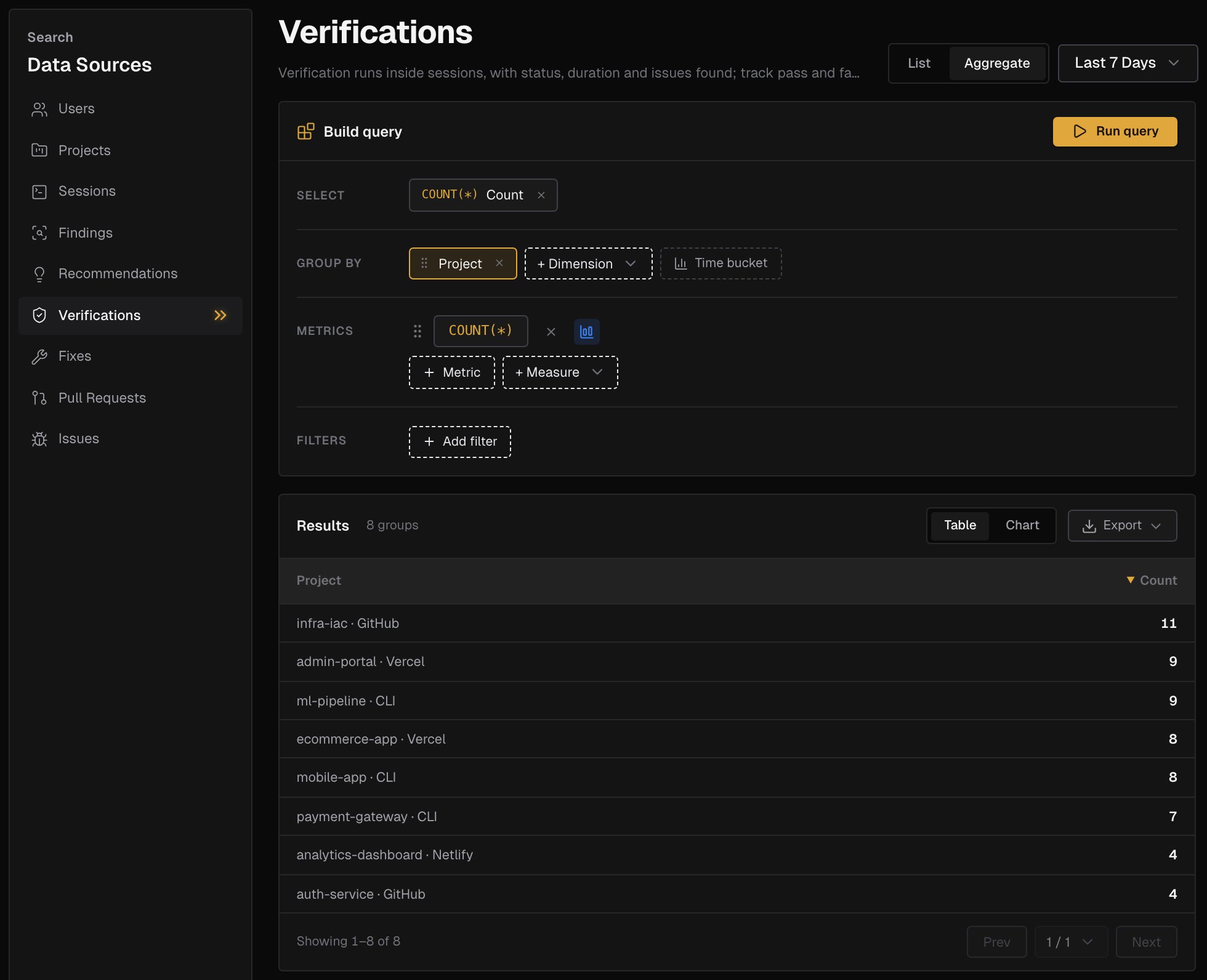The width and height of the screenshot is (1207, 980).
Task: Click the Pull Requests branch icon
Action: (x=39, y=398)
